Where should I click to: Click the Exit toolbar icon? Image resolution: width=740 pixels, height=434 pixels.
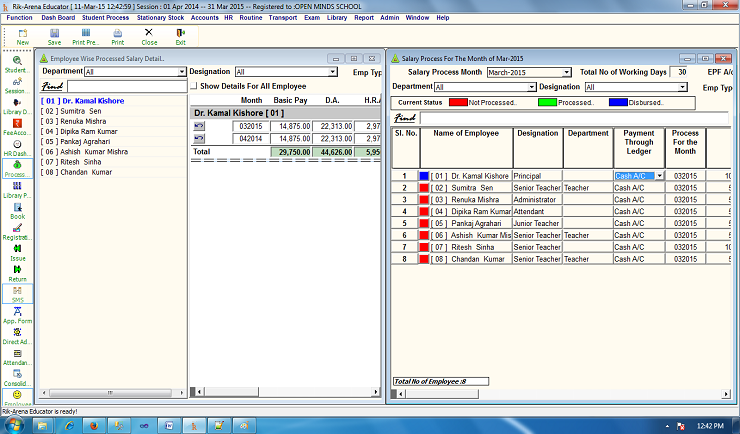tap(180, 36)
